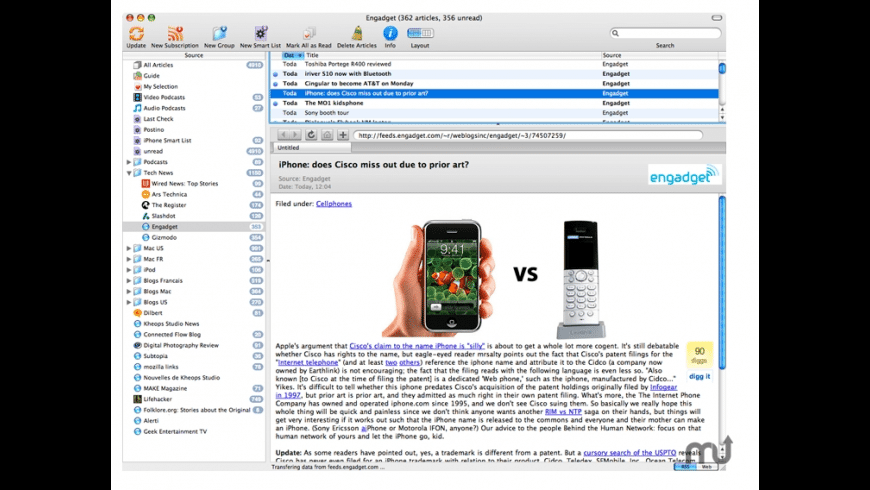Click the article body vertical scrollbar
Image resolution: width=870 pixels, height=490 pixels.
722,282
